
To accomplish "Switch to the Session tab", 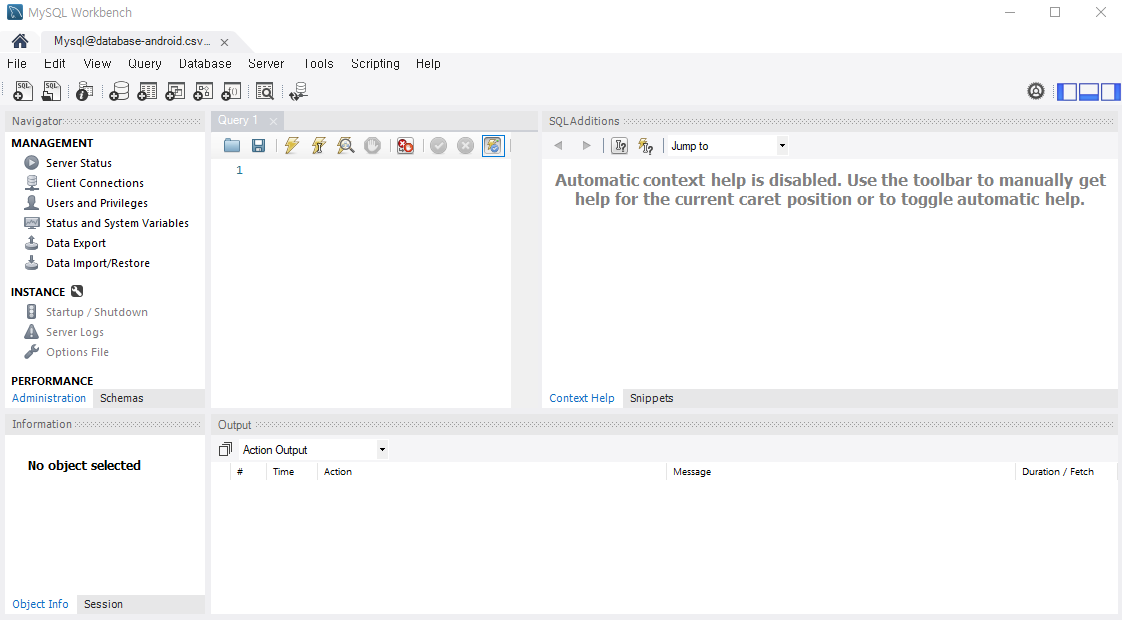I will pos(103,604).
